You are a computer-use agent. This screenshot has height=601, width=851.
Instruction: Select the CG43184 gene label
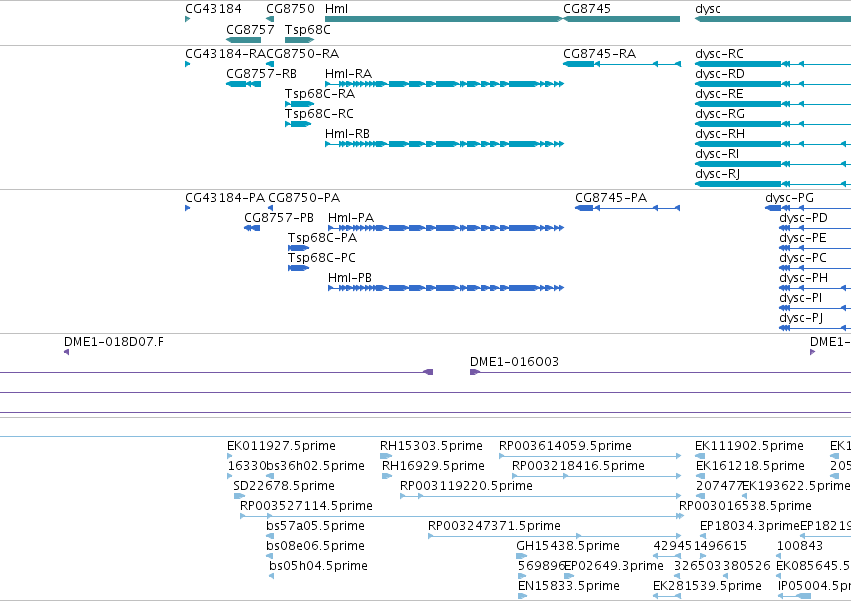coord(213,9)
